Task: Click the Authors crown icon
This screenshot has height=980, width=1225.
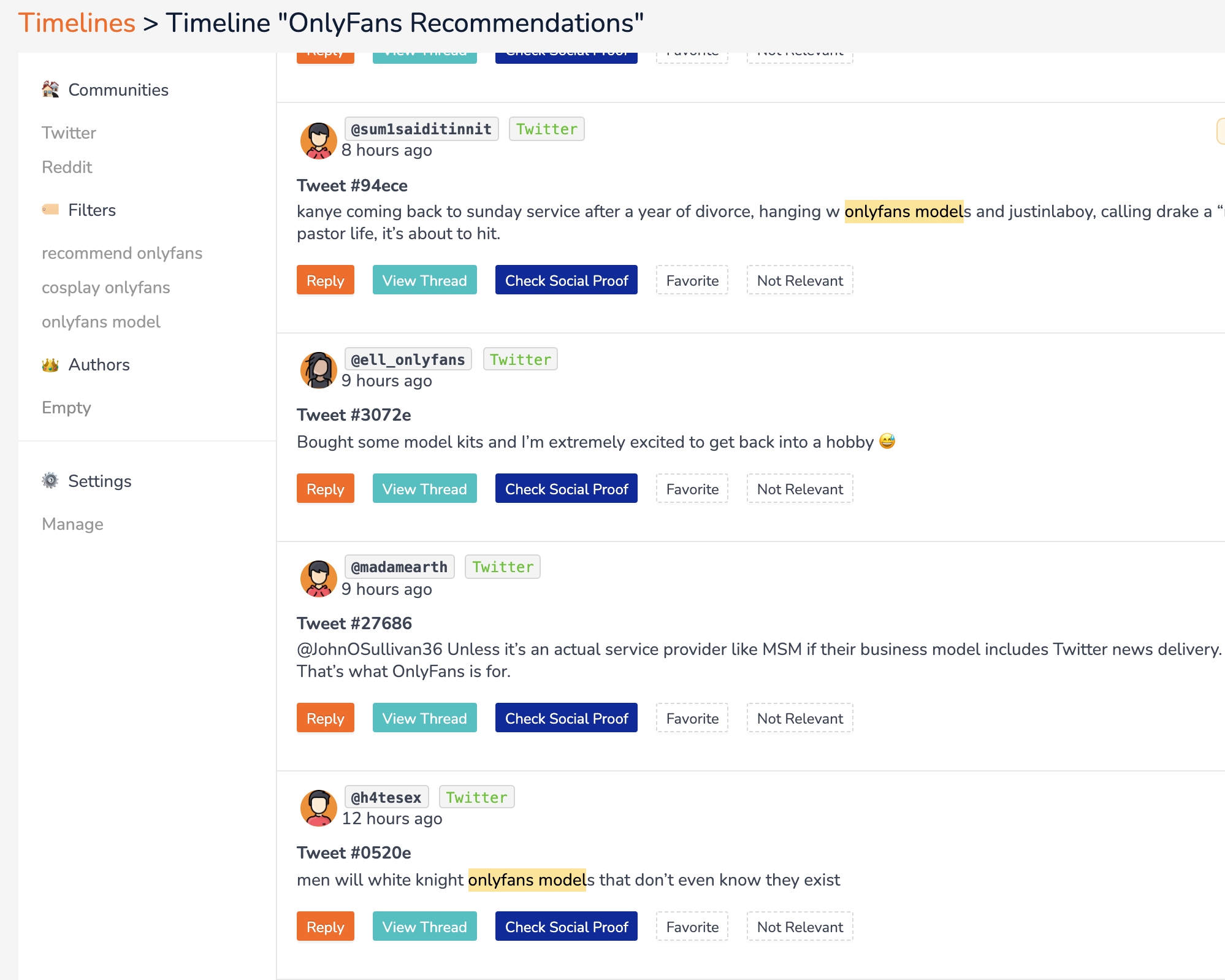Action: click(50, 365)
